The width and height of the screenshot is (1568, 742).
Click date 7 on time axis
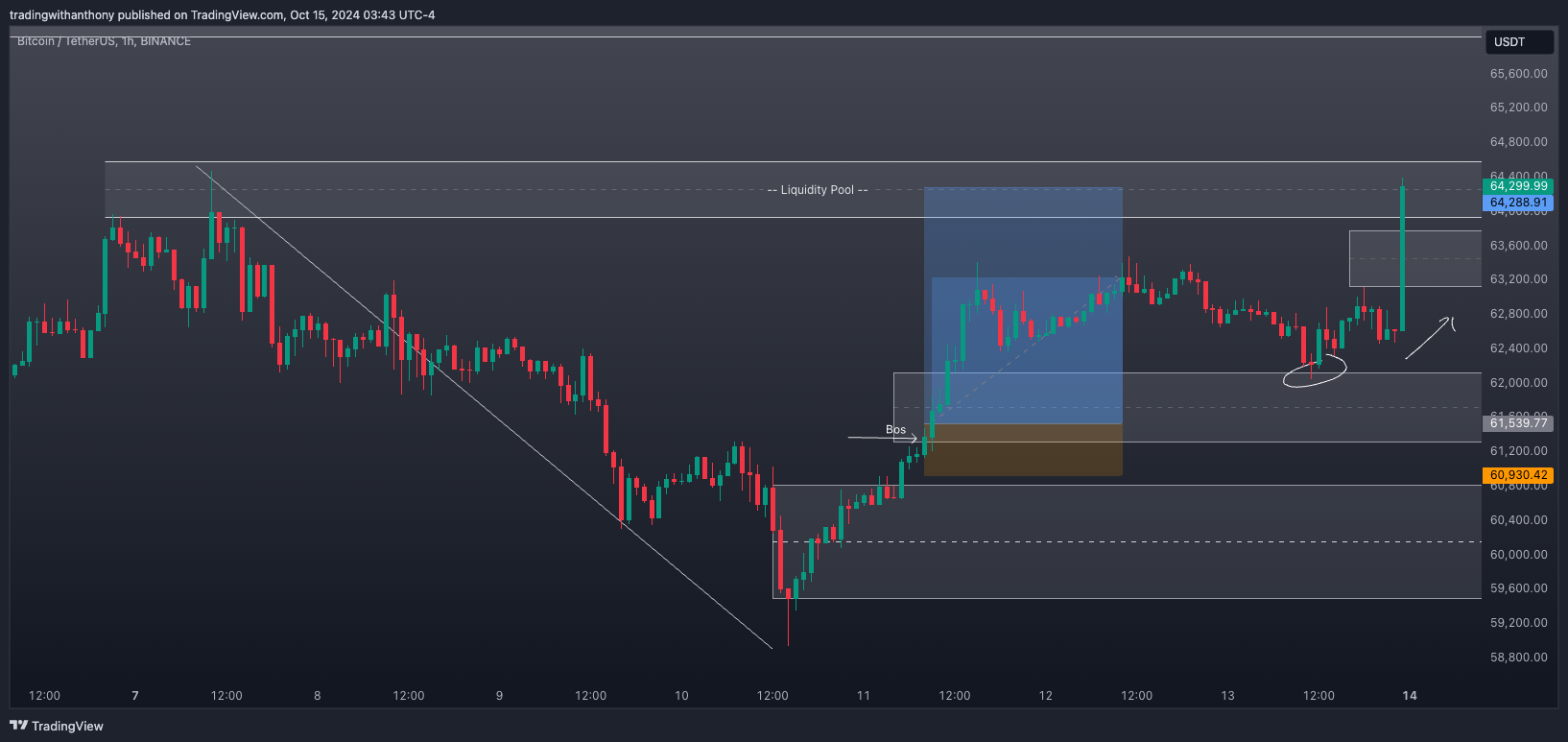(x=135, y=696)
